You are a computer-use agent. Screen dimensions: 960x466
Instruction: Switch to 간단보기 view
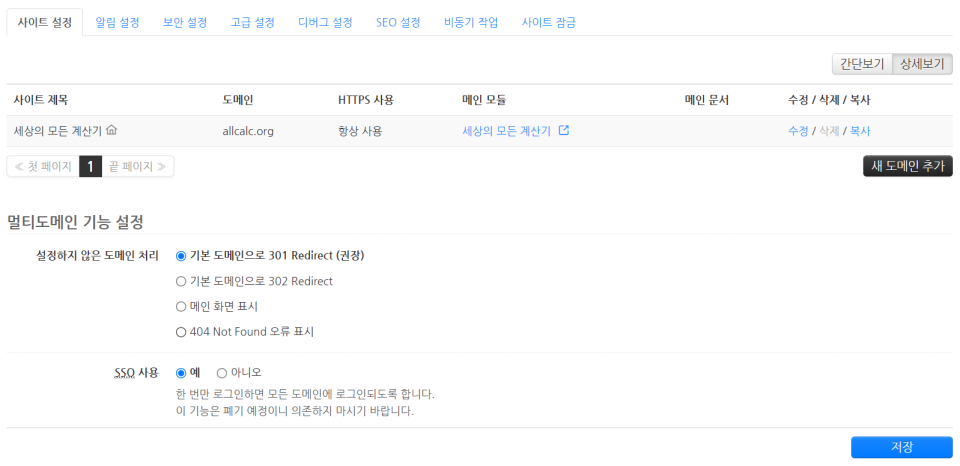[861, 64]
